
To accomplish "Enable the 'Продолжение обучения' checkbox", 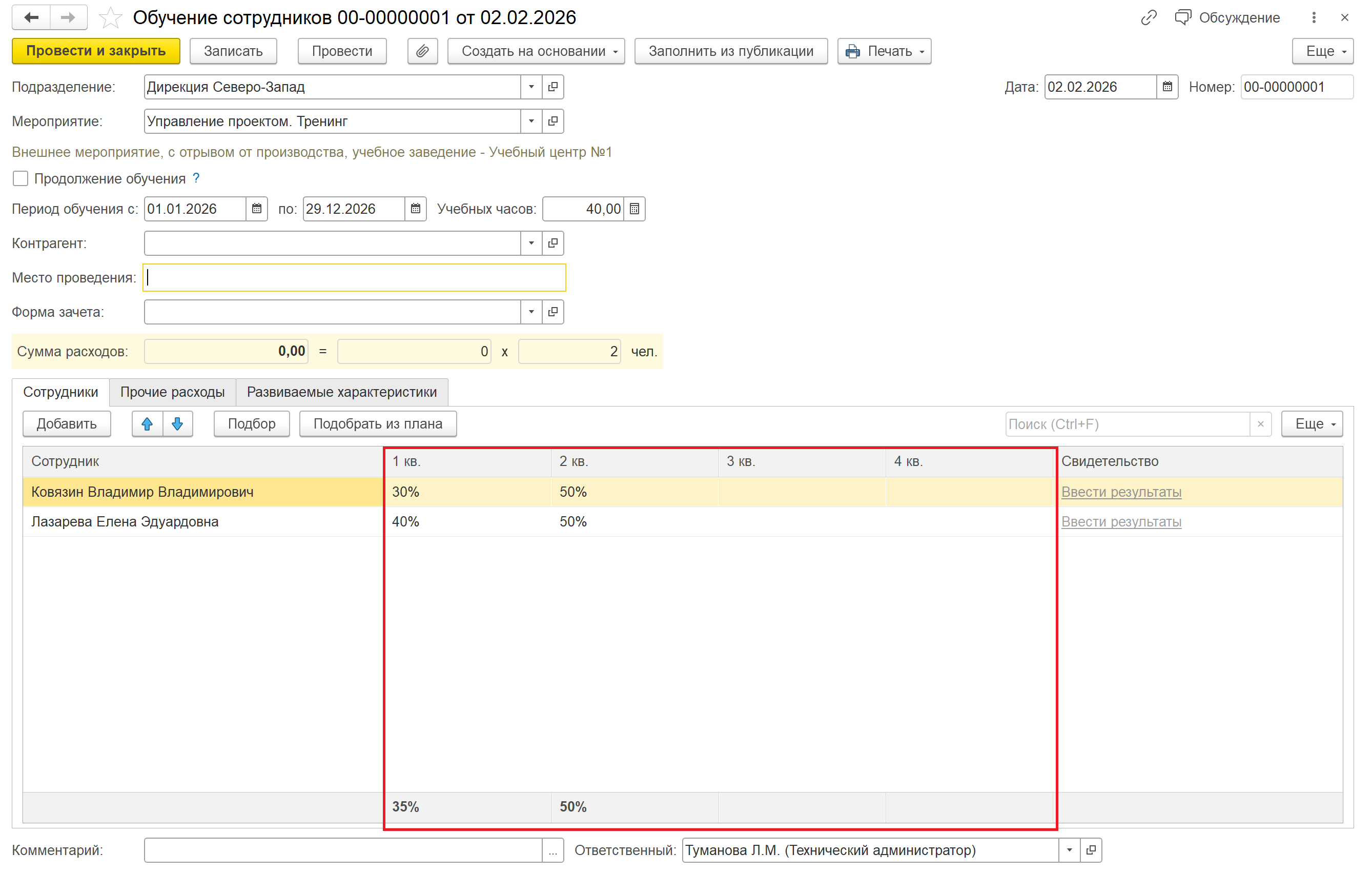I will pos(21,179).
